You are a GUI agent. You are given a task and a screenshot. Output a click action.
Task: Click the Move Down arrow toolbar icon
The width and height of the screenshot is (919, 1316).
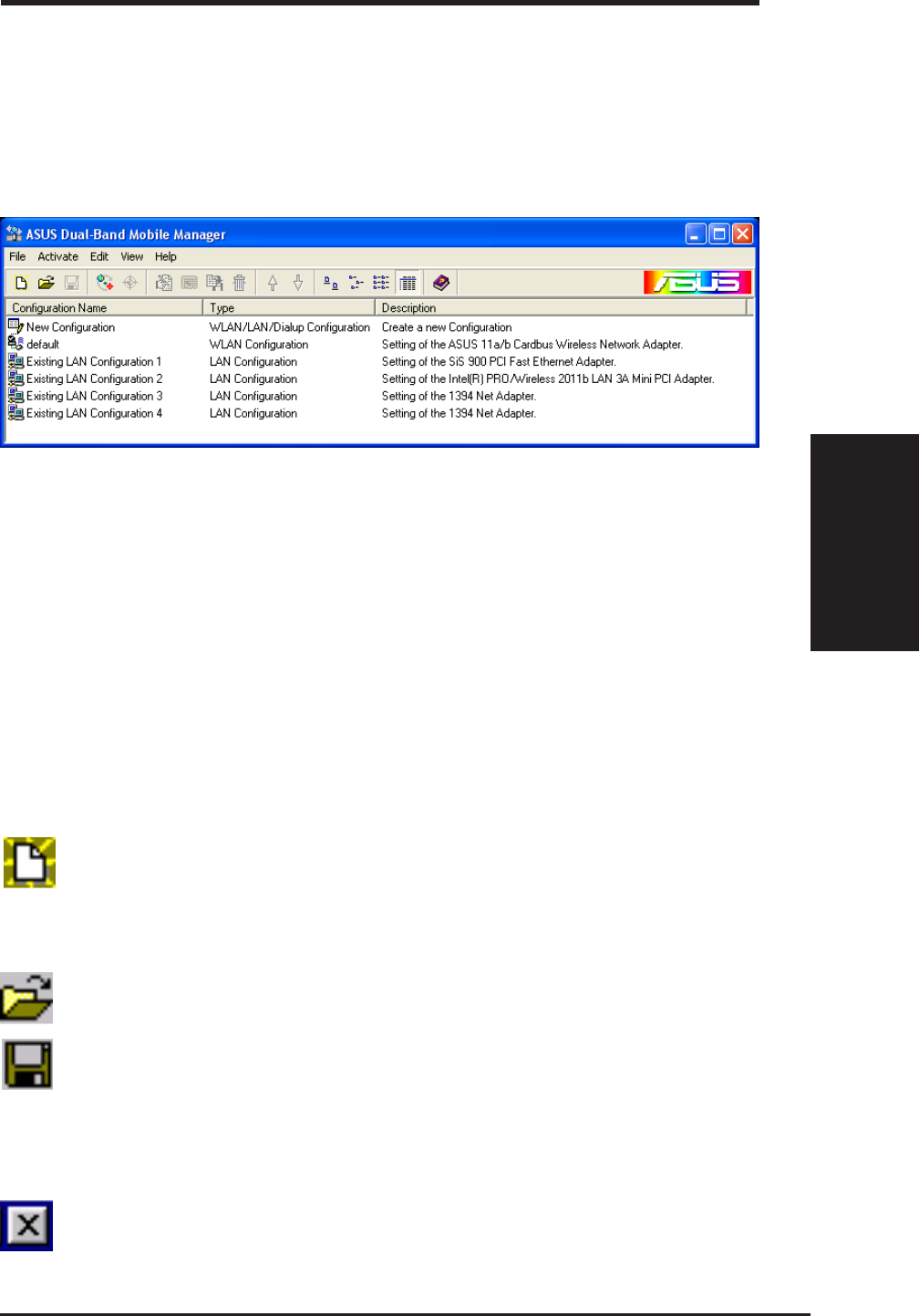297,283
